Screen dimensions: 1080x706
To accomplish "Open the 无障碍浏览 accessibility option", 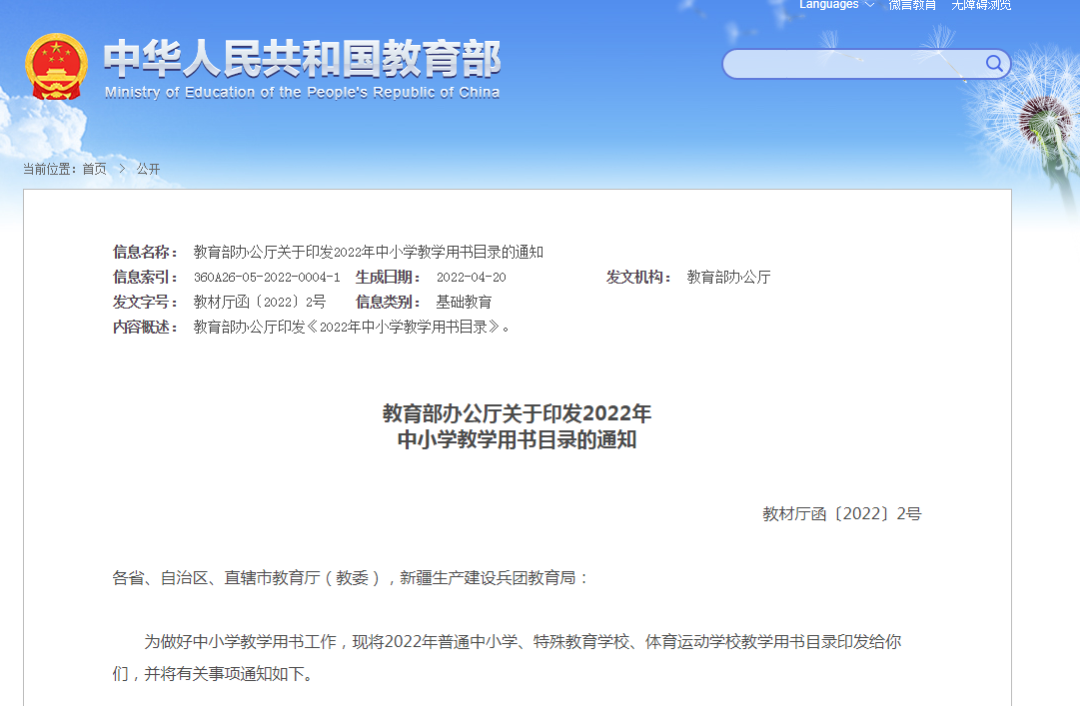I will click(x=981, y=5).
